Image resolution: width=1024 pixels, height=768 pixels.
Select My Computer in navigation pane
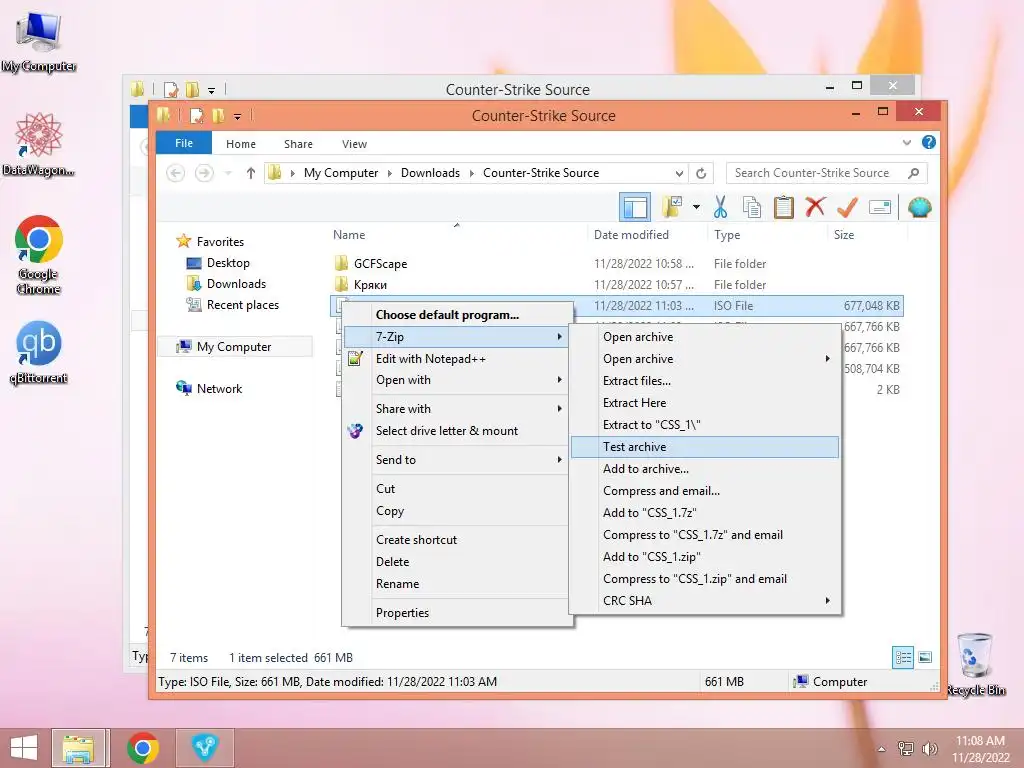click(234, 347)
